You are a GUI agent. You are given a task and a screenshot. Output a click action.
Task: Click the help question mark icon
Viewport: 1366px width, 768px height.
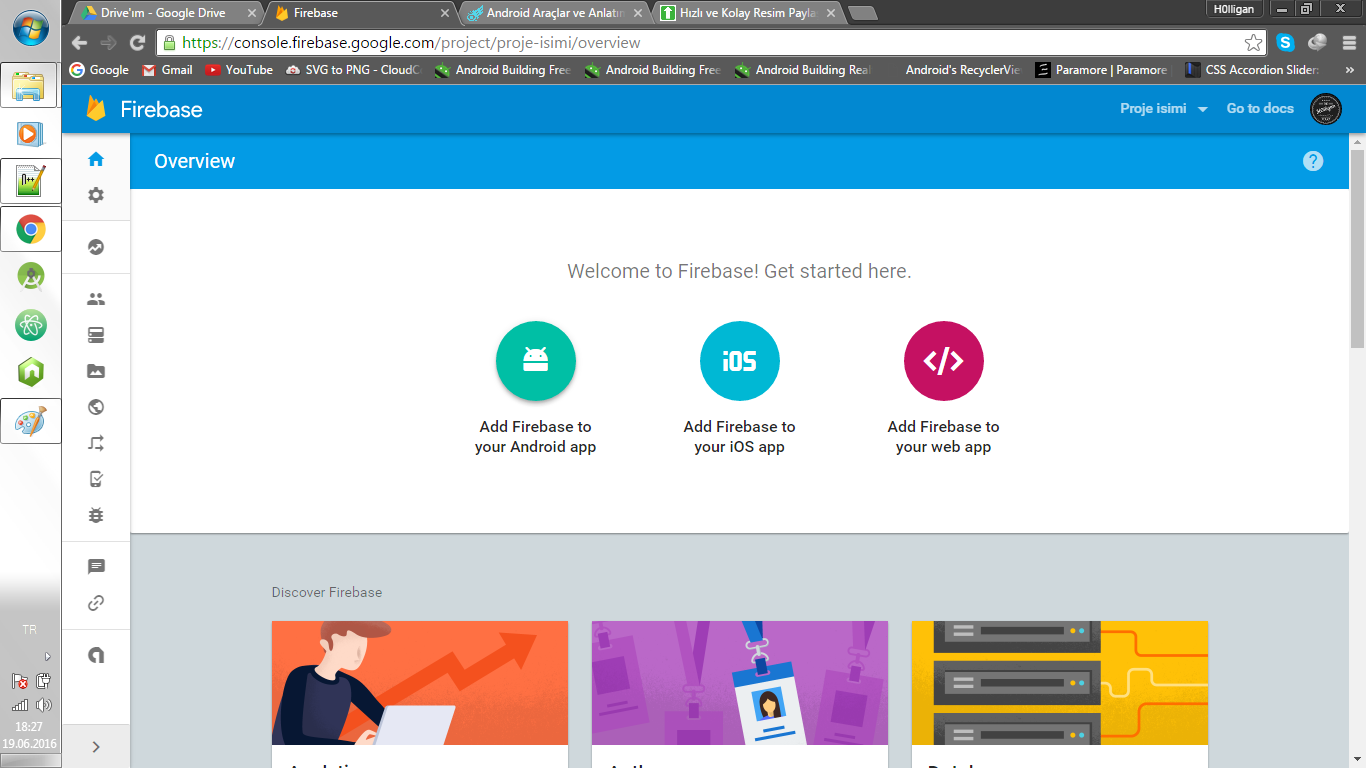tap(1313, 161)
